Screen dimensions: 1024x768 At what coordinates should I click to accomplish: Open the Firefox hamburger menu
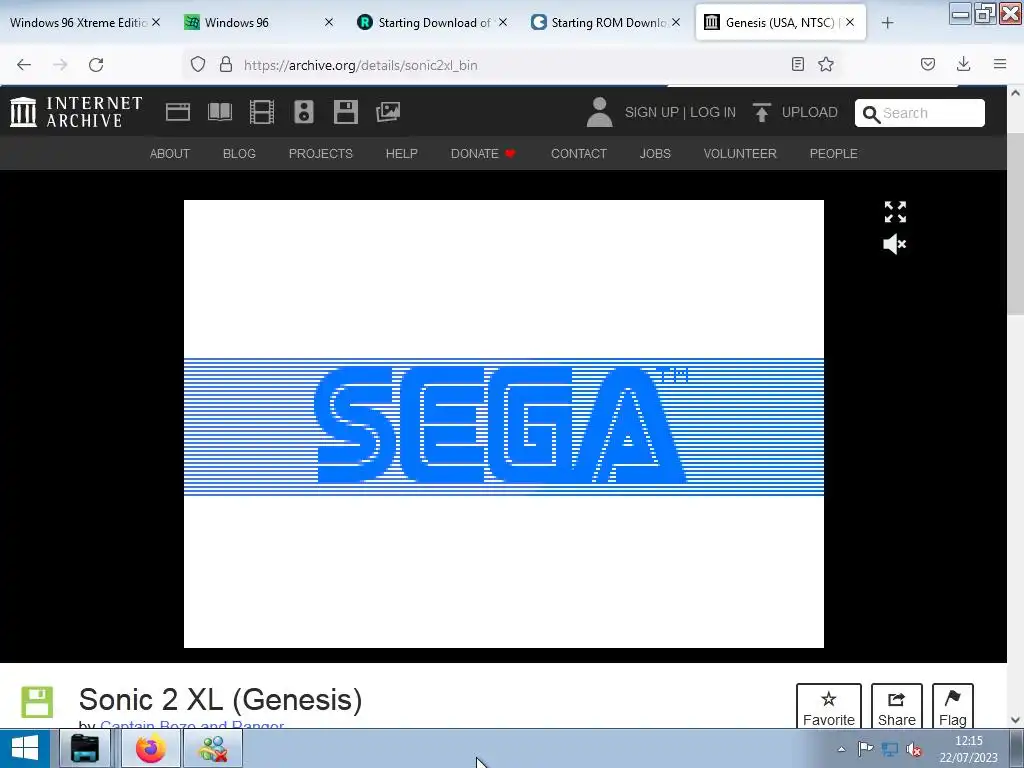click(1000, 64)
